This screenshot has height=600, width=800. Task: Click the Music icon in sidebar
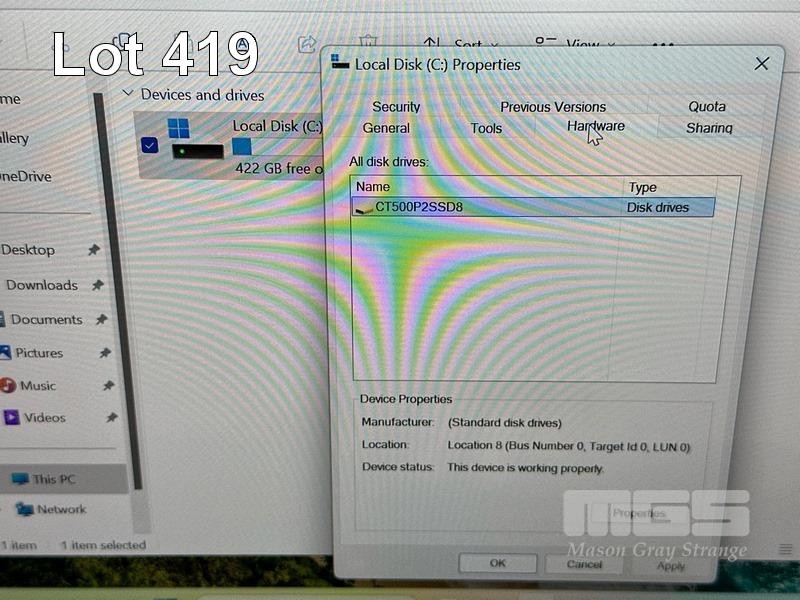pos(8,386)
